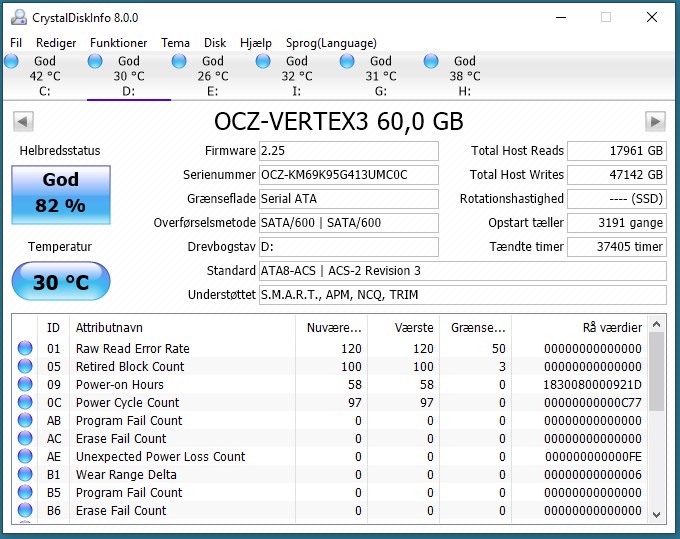
Task: Click the status orb in row AC
Action: point(25,438)
